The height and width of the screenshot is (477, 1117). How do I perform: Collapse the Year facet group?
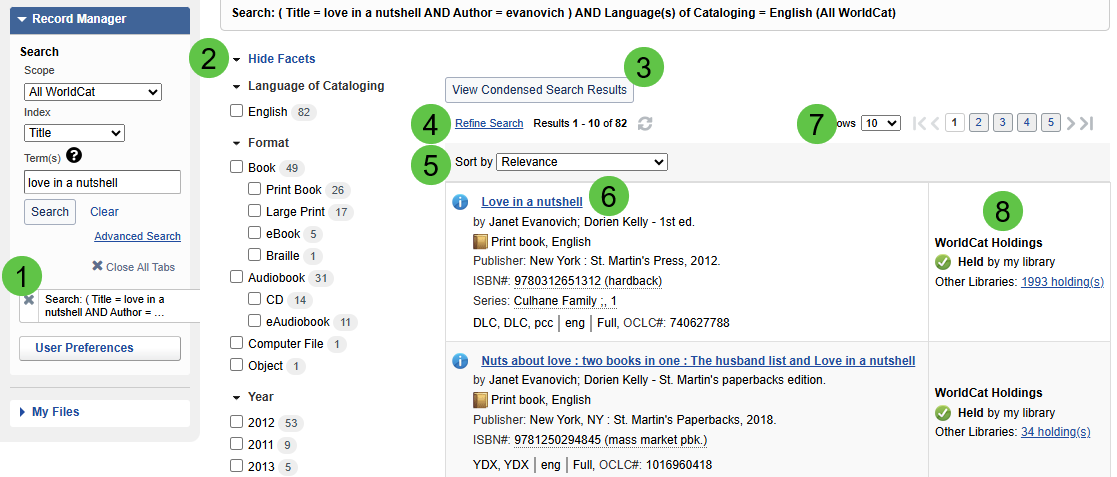click(x=237, y=397)
